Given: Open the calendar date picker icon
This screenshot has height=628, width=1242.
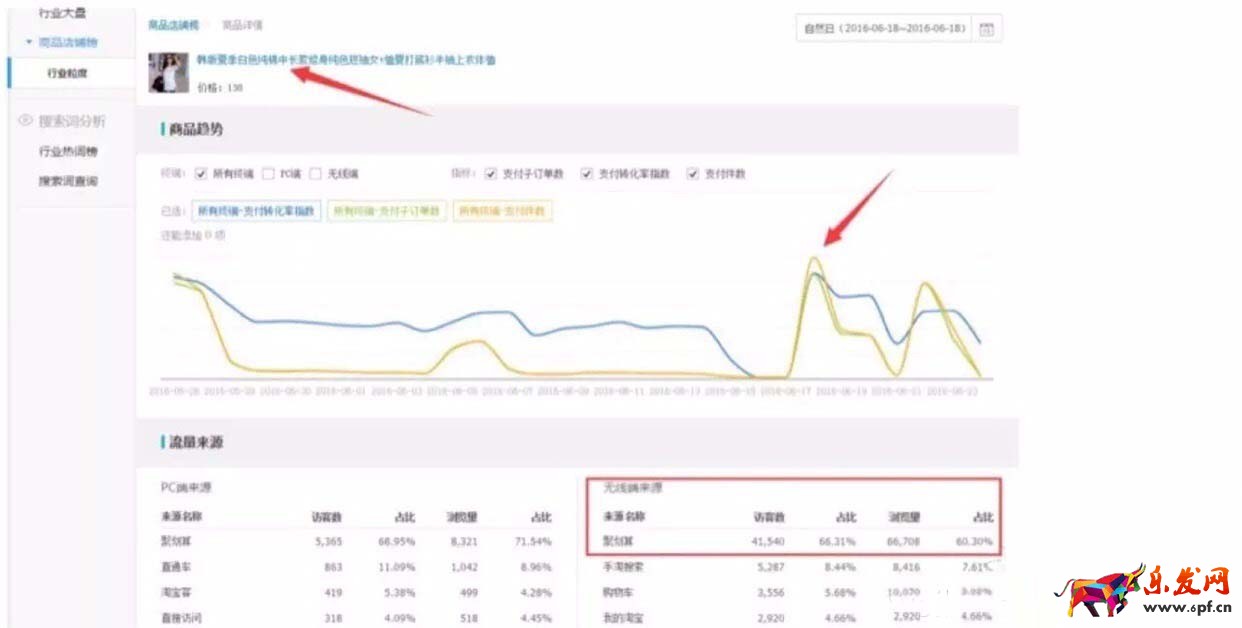Looking at the screenshot, I should (986, 29).
